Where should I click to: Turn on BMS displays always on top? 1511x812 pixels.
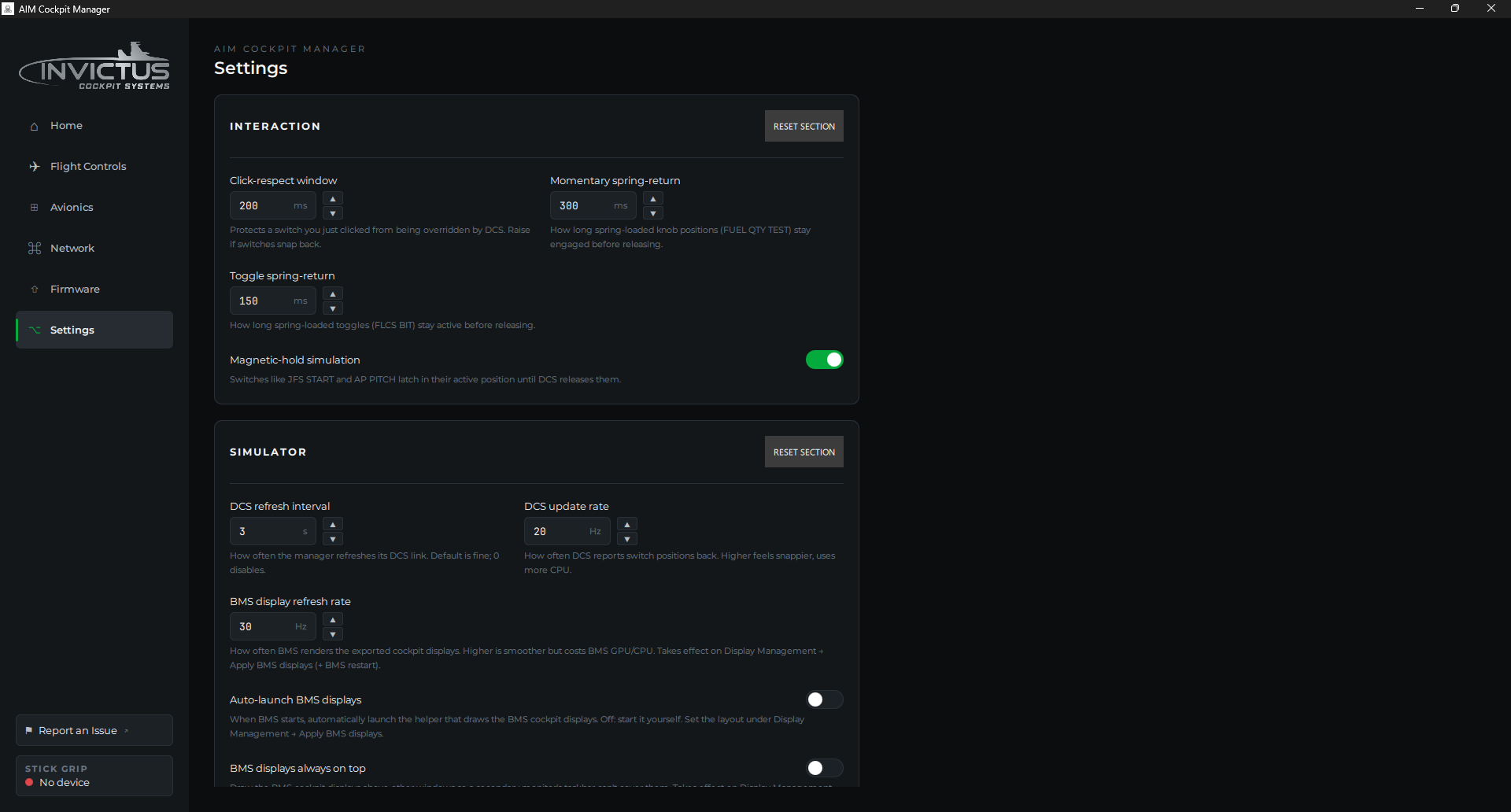coord(824,768)
